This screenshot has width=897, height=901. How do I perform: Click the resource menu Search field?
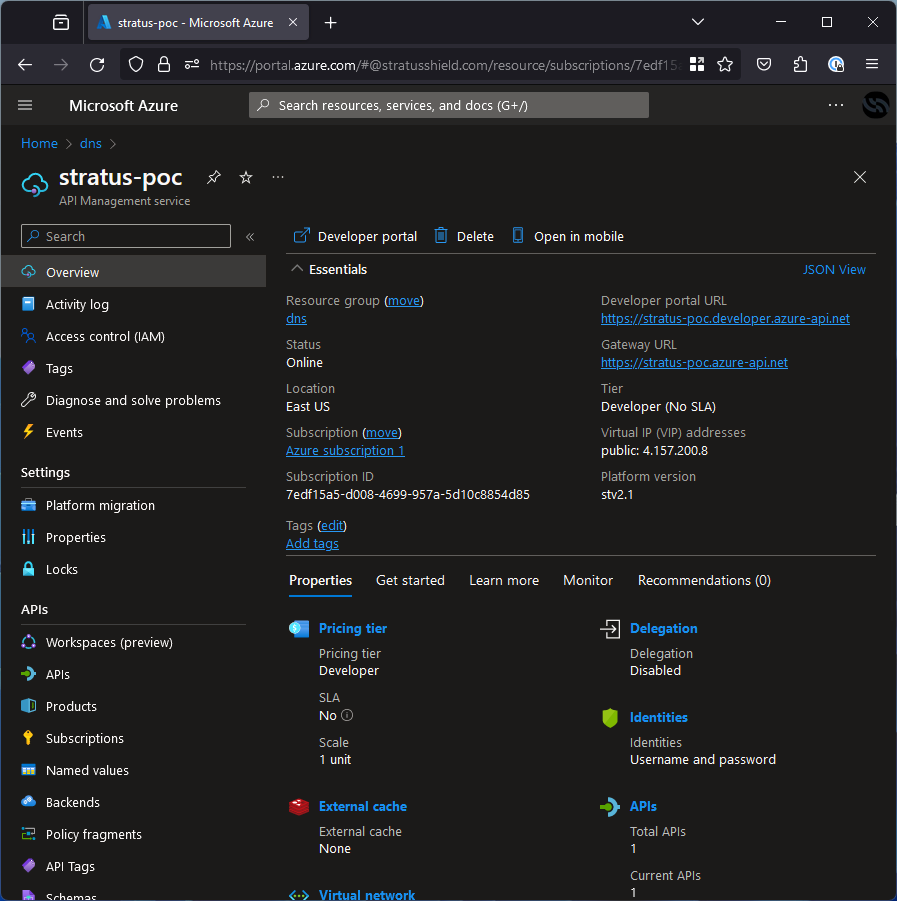point(126,236)
